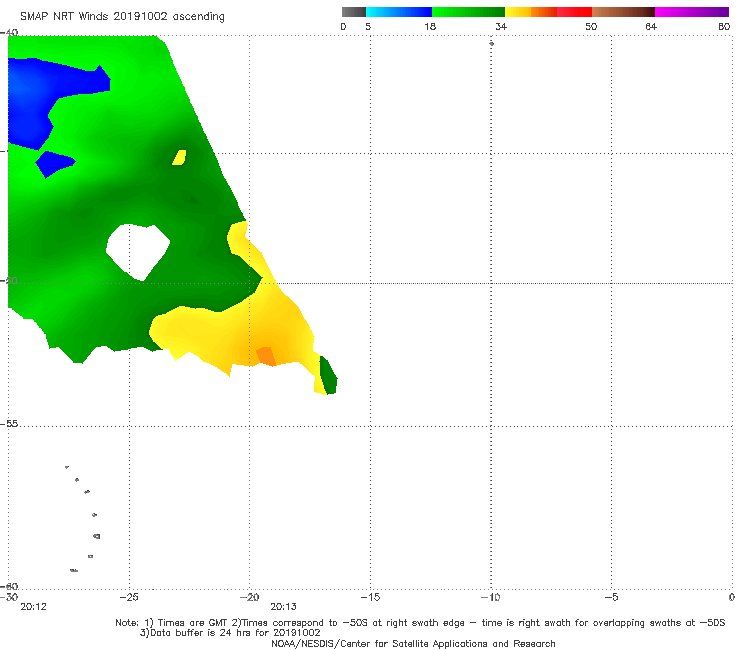Pick the yellow-orange segment of the colorbar

531,12
